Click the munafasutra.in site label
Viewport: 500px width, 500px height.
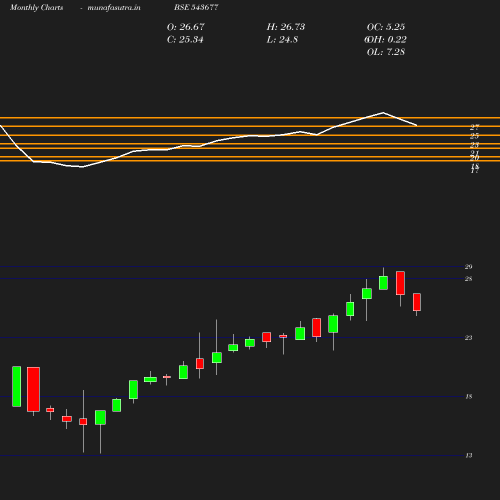[x=114, y=7]
